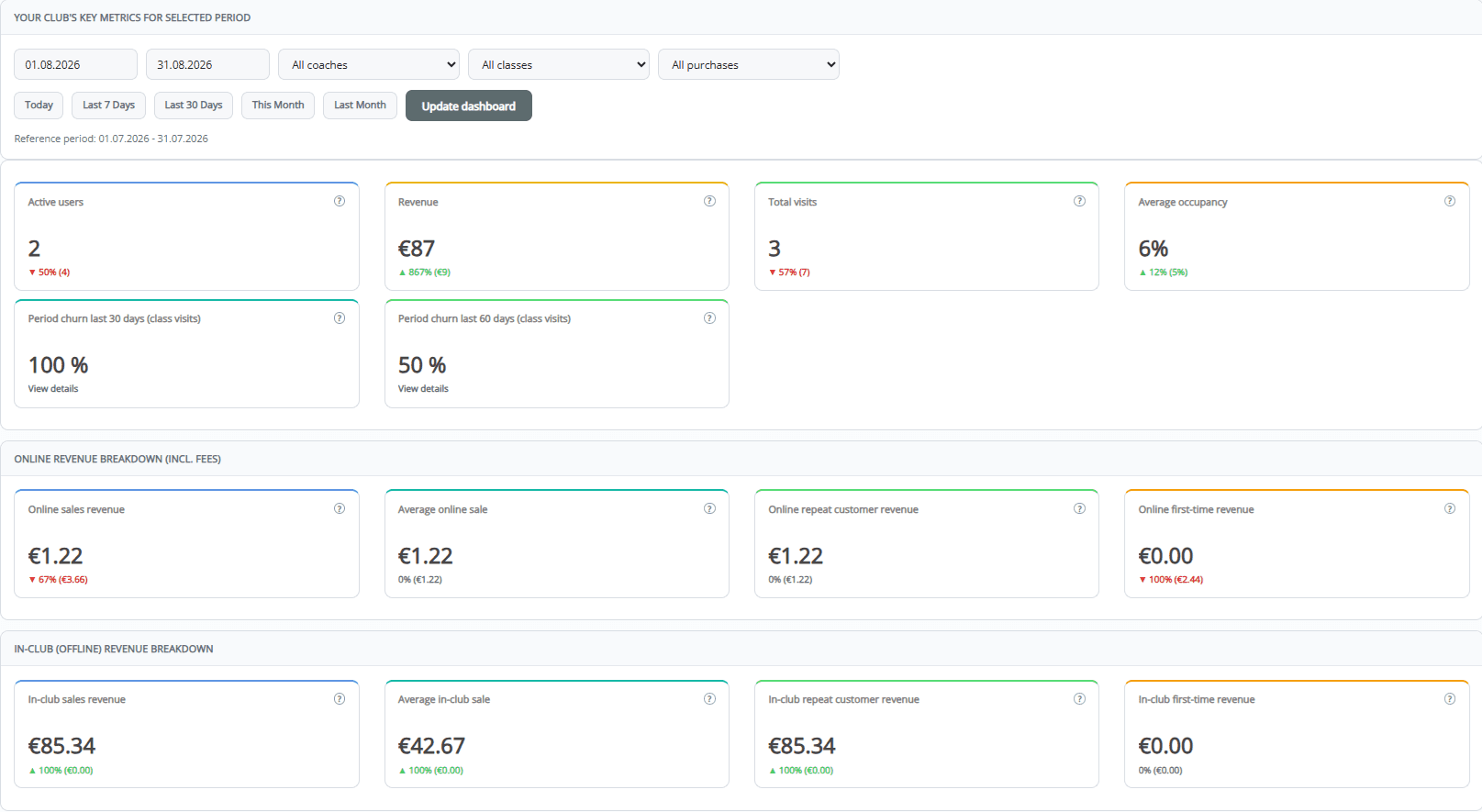This screenshot has height=812, width=1482.
Task: Click the Average occupancy change 12% (5%)
Action: pos(1164,273)
